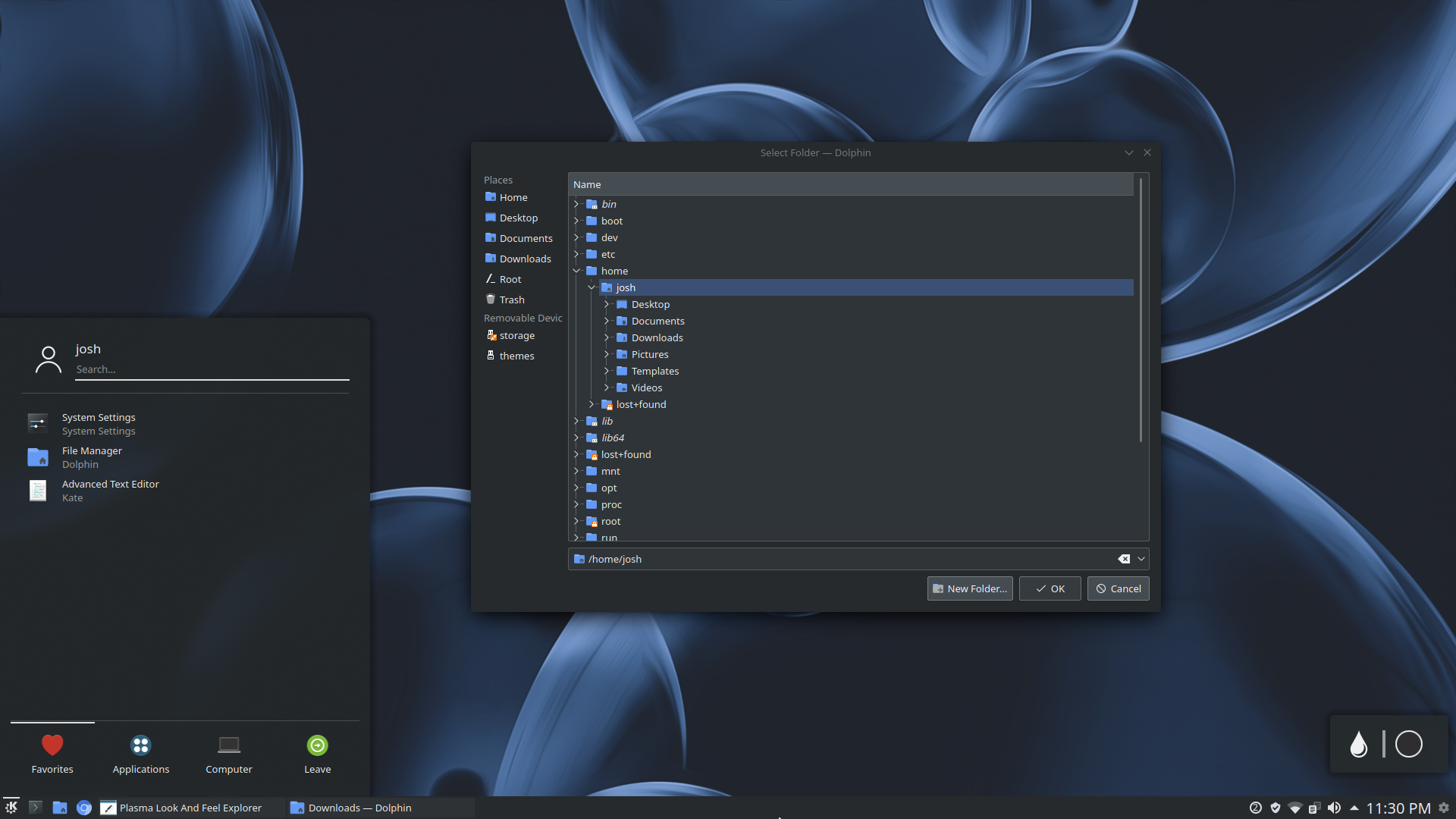This screenshot has height=819, width=1456.
Task: Open Documents in Places panel
Action: pos(519,238)
